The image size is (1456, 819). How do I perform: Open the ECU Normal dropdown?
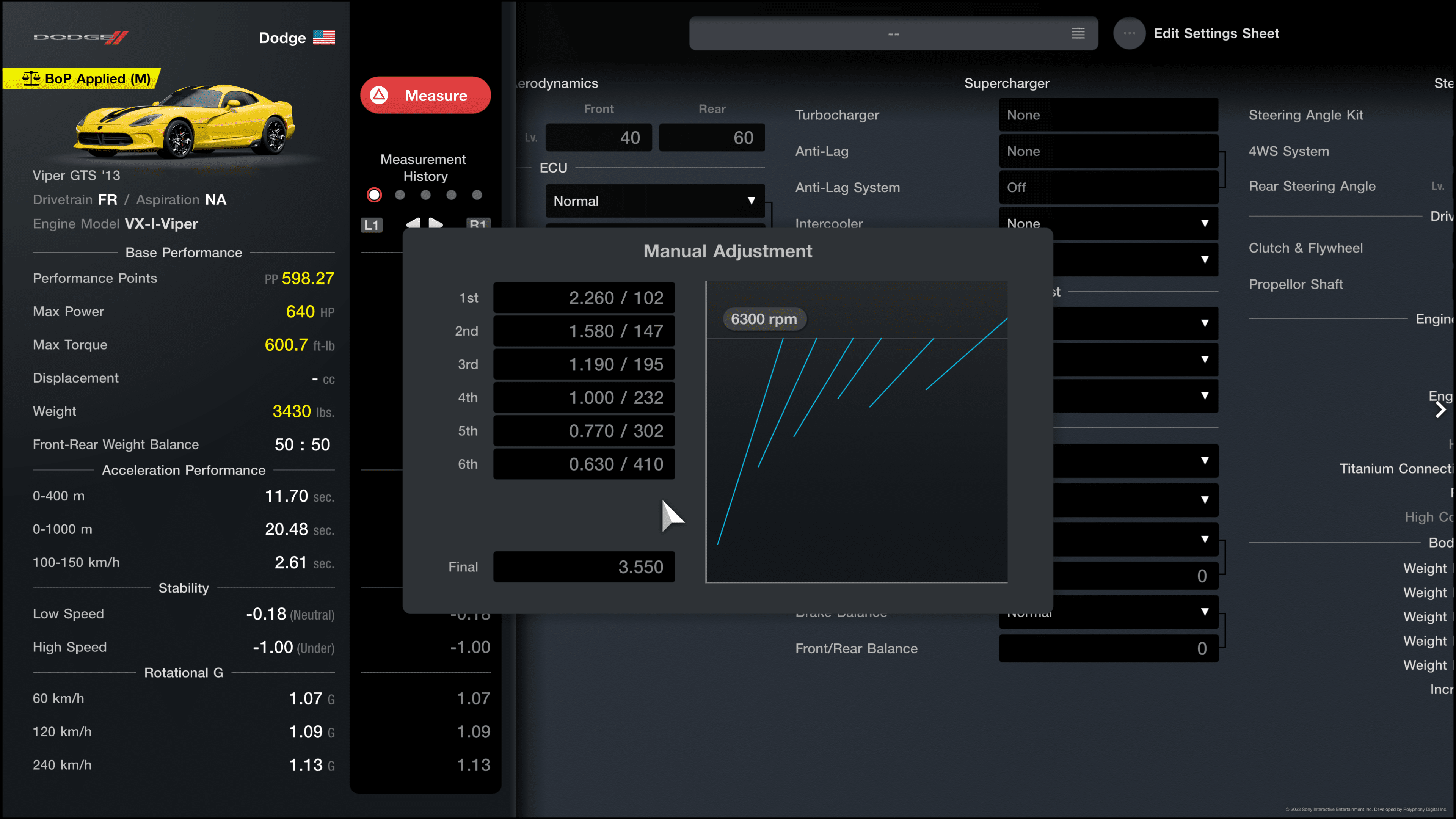coord(655,201)
